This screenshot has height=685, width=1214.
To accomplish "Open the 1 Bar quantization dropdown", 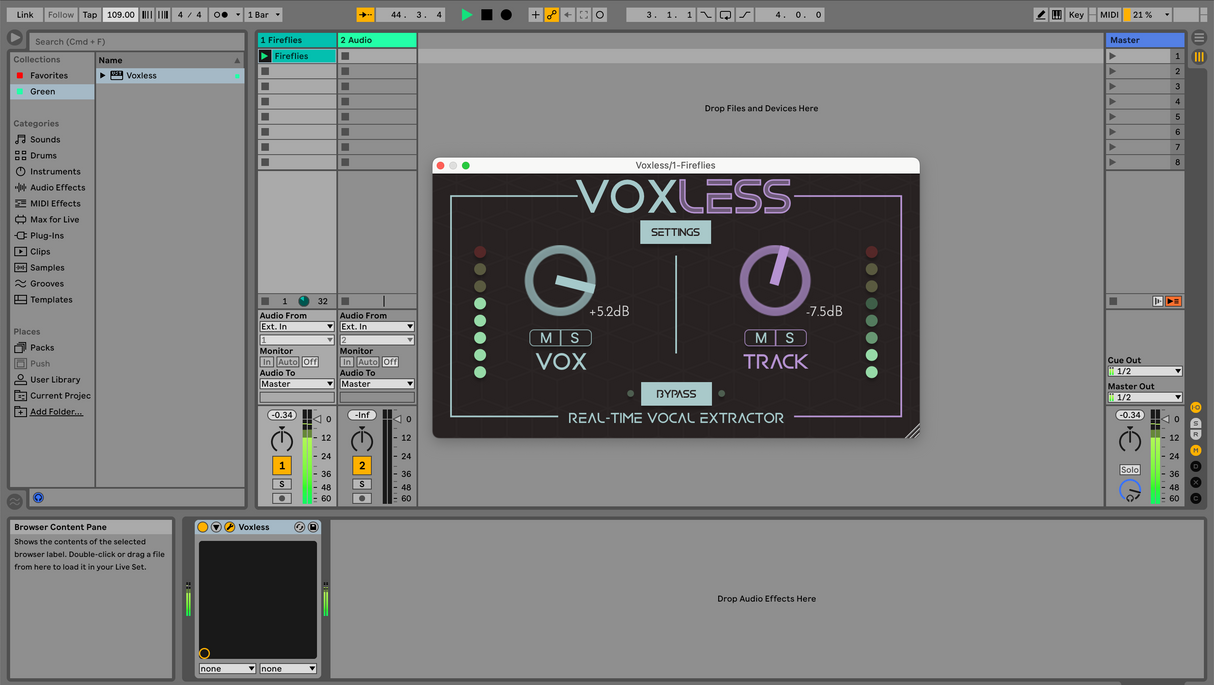I will tap(264, 15).
